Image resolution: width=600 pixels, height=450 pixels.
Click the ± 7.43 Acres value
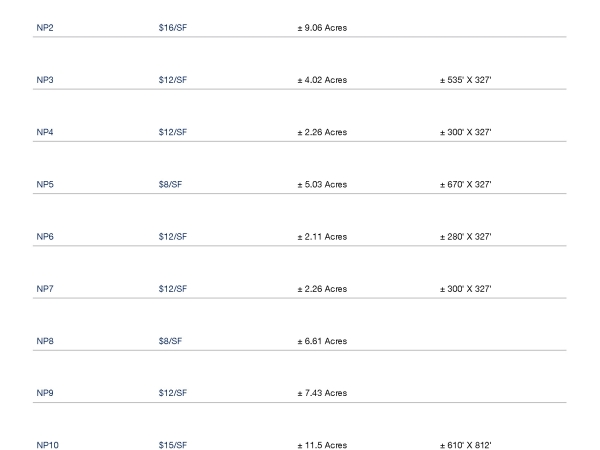[322, 393]
